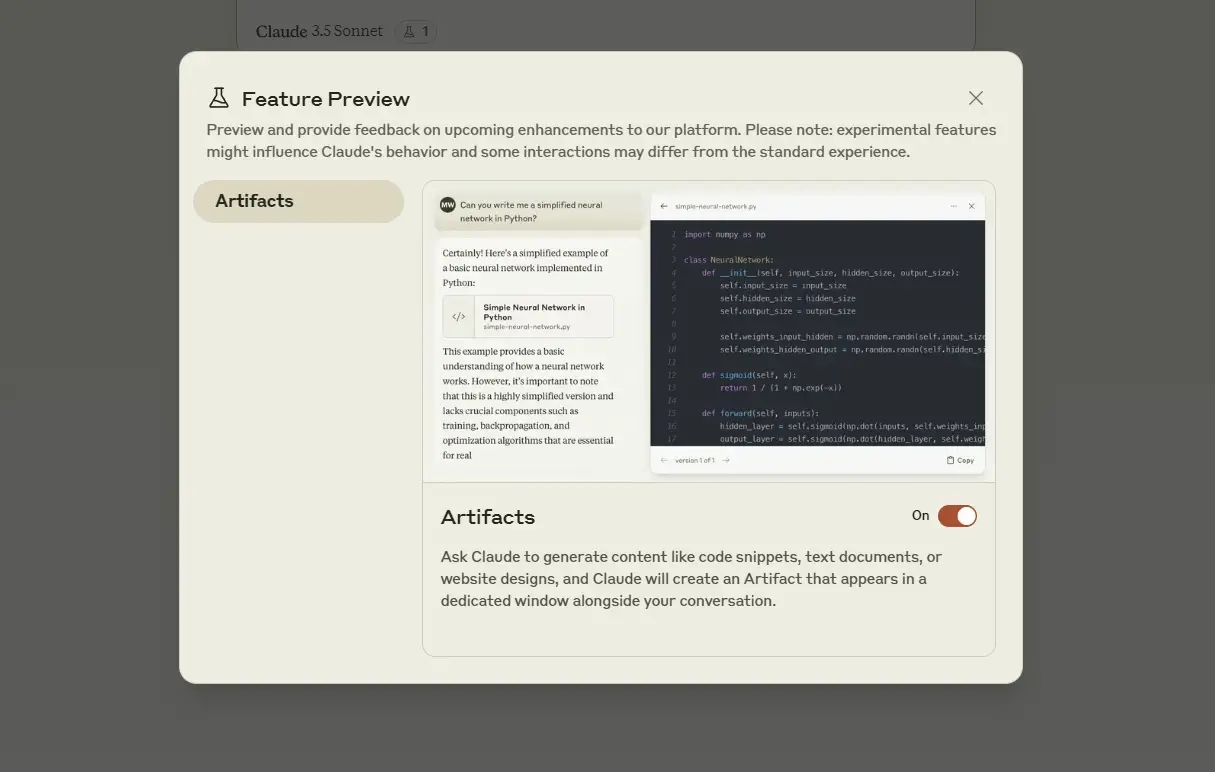Click the 'On' label next to toggle

[921, 516]
